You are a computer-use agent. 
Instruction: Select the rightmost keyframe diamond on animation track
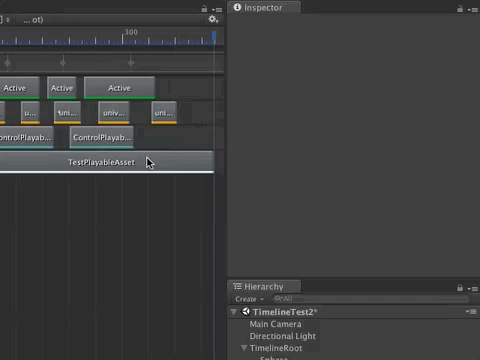pos(131,63)
